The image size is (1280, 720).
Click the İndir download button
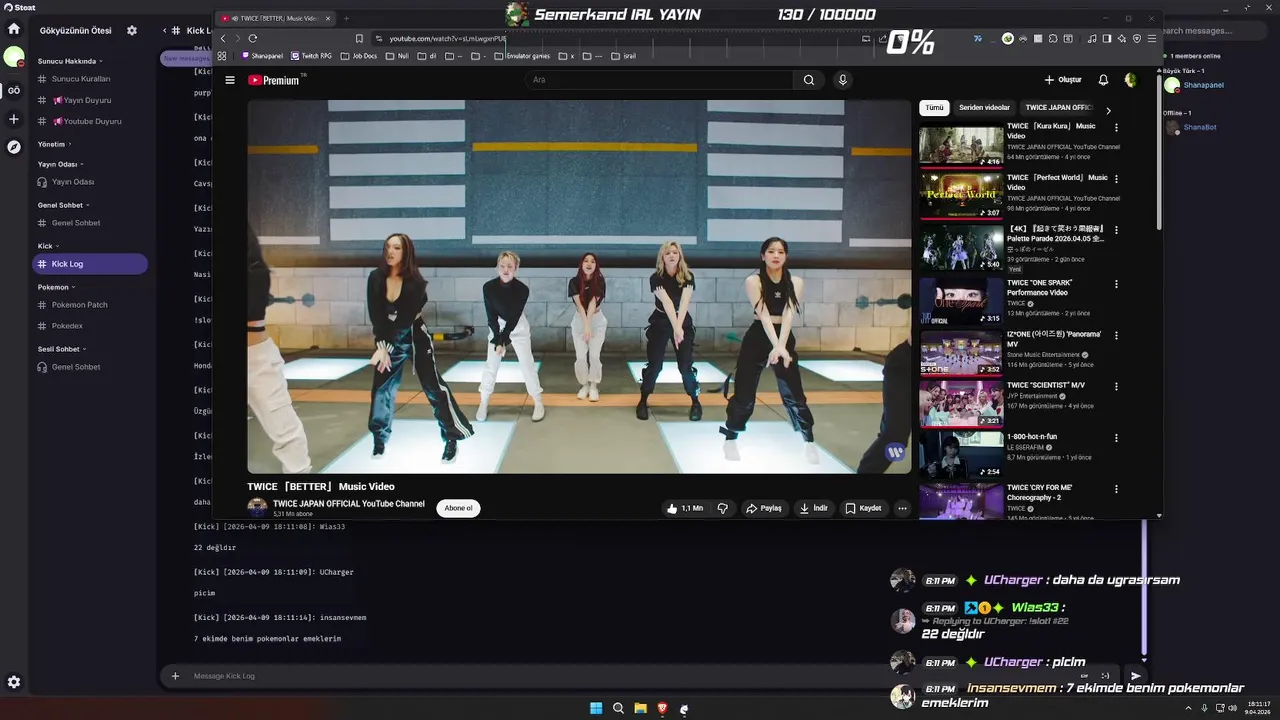point(813,508)
